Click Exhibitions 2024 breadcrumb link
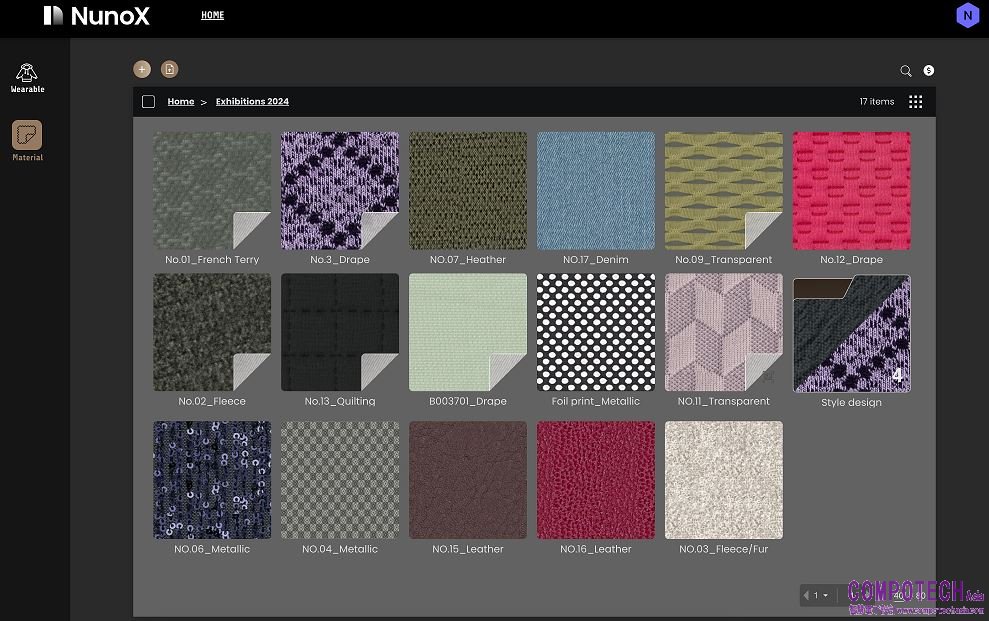989x621 pixels. tap(252, 102)
